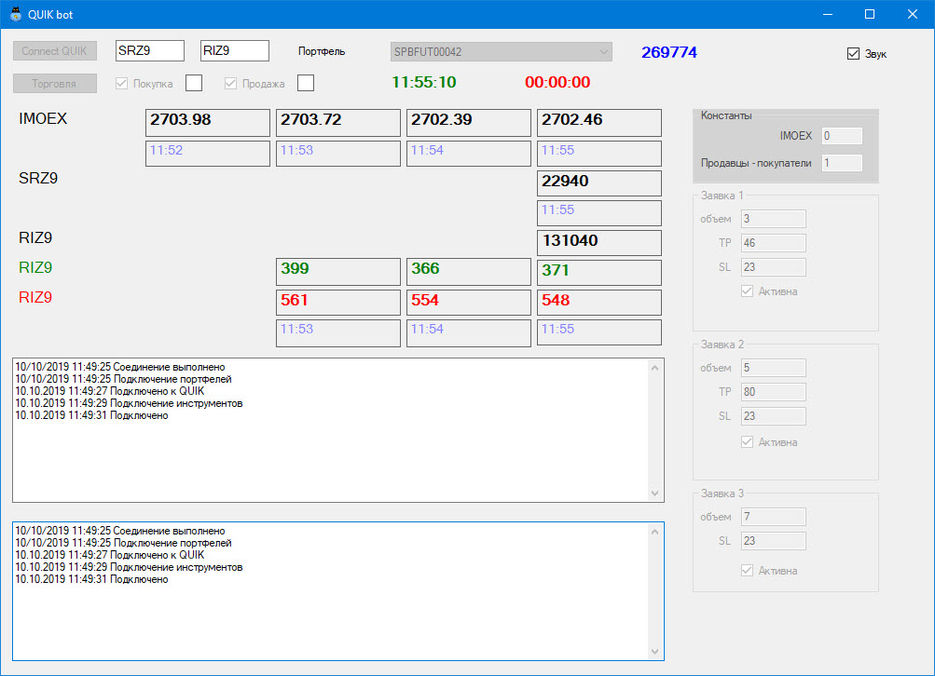This screenshot has height=676, width=935.
Task: Click the green clock 11:55:10
Action: tap(424, 82)
